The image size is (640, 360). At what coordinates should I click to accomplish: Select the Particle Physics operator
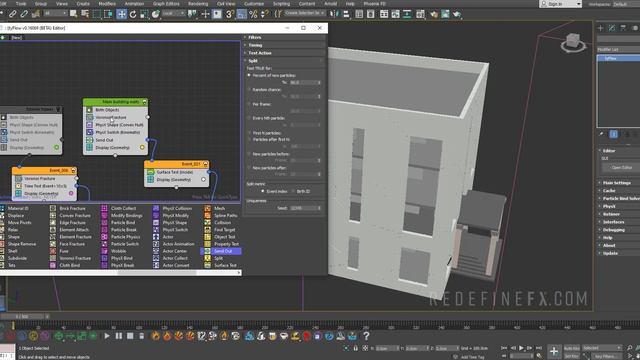[125, 237]
